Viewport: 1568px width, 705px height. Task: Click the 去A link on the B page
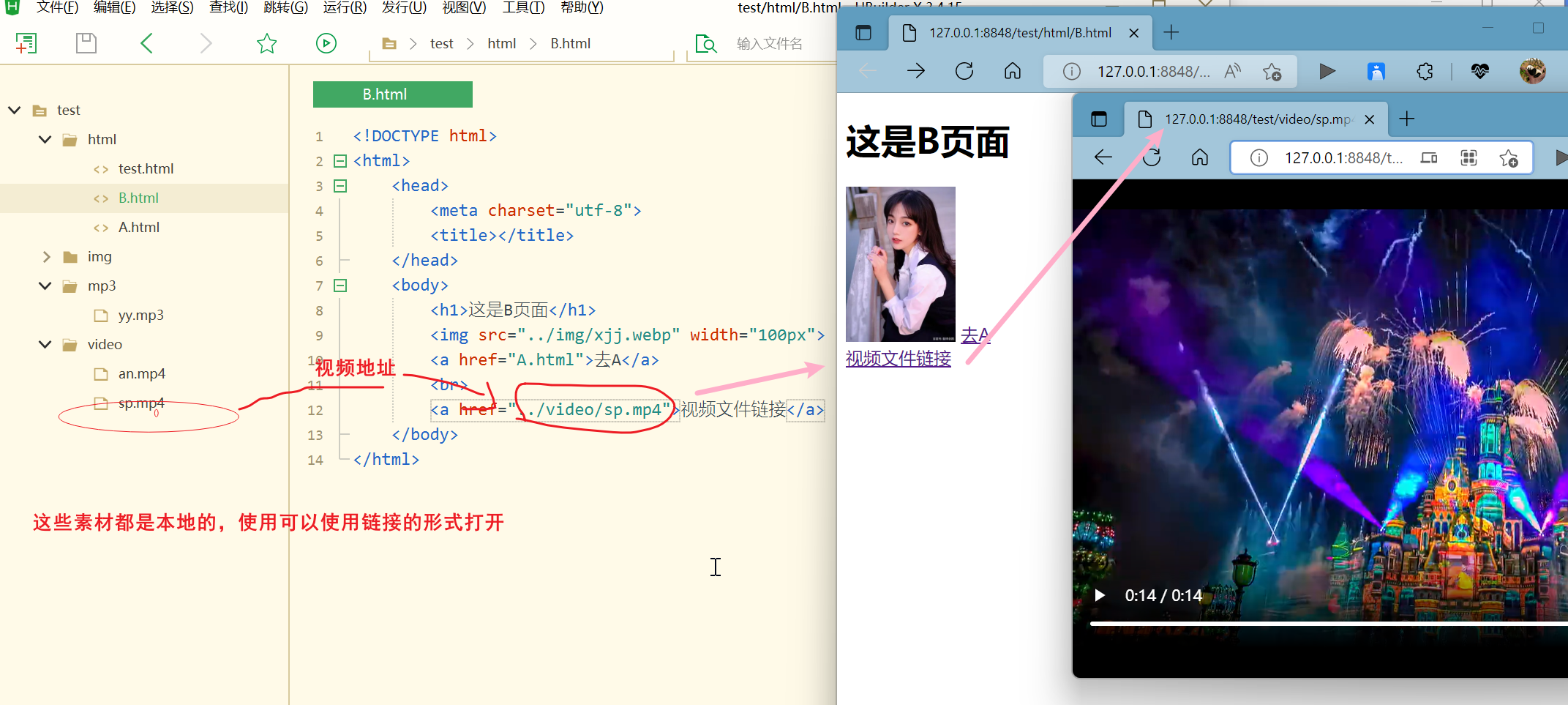point(975,335)
